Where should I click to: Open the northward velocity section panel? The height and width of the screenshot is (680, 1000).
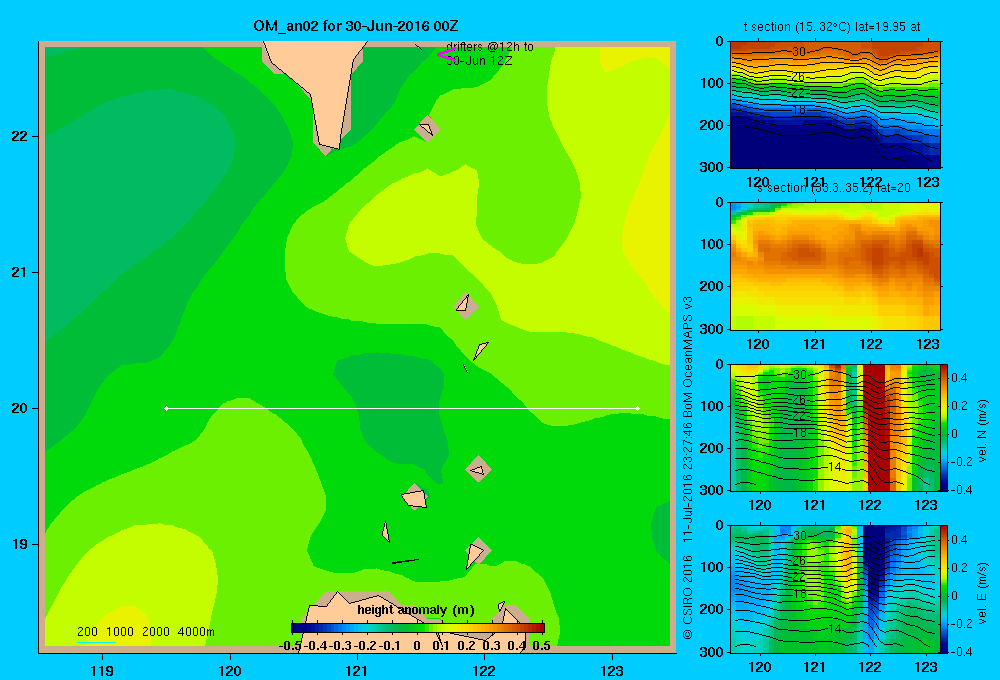pos(835,427)
